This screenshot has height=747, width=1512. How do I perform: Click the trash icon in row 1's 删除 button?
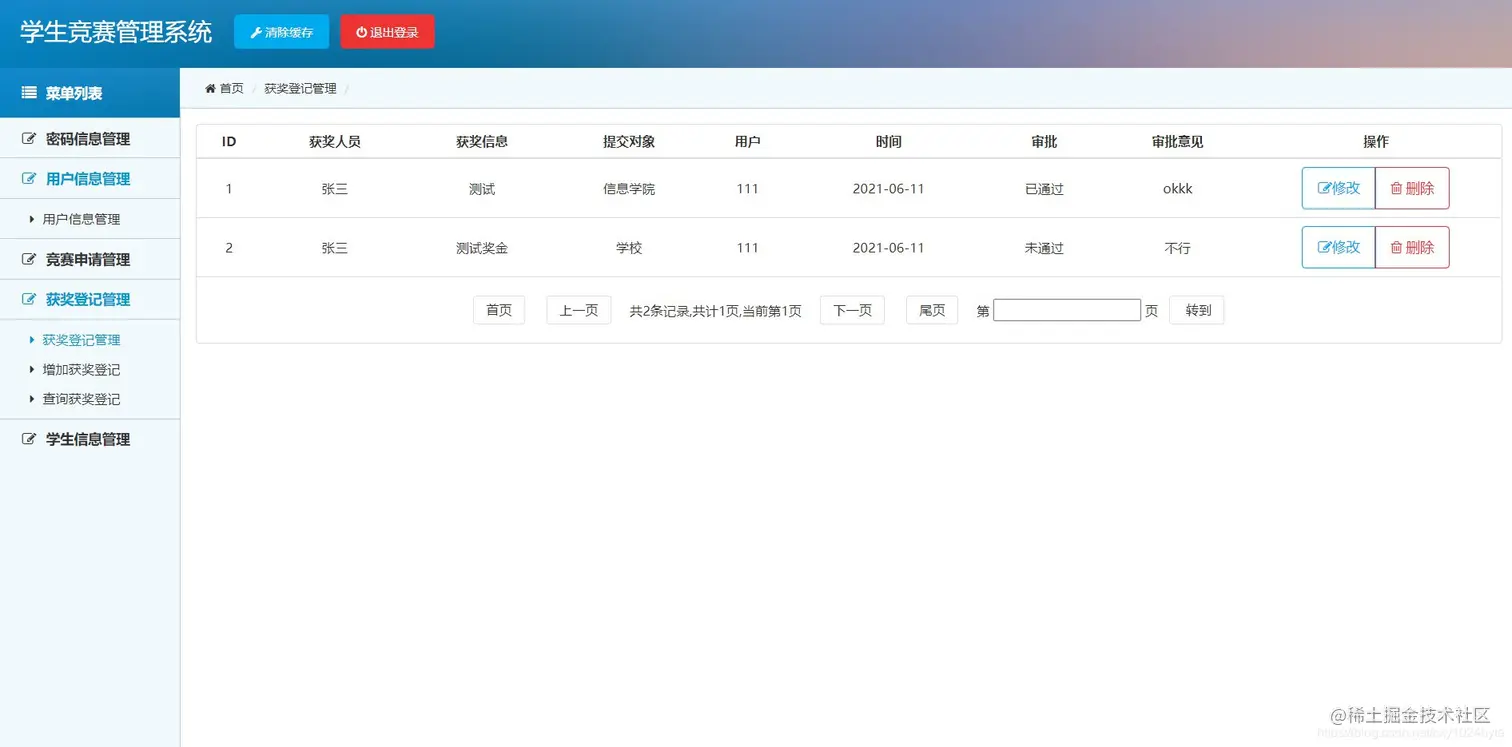point(1396,188)
